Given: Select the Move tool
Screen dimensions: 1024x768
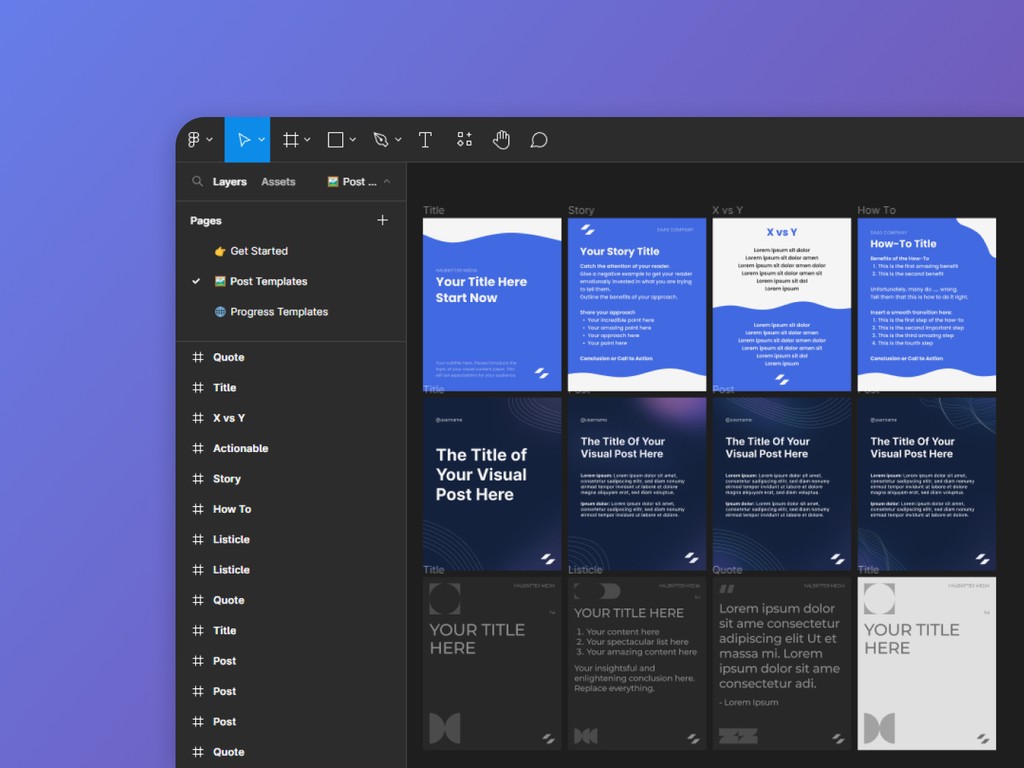Looking at the screenshot, I should (x=243, y=139).
